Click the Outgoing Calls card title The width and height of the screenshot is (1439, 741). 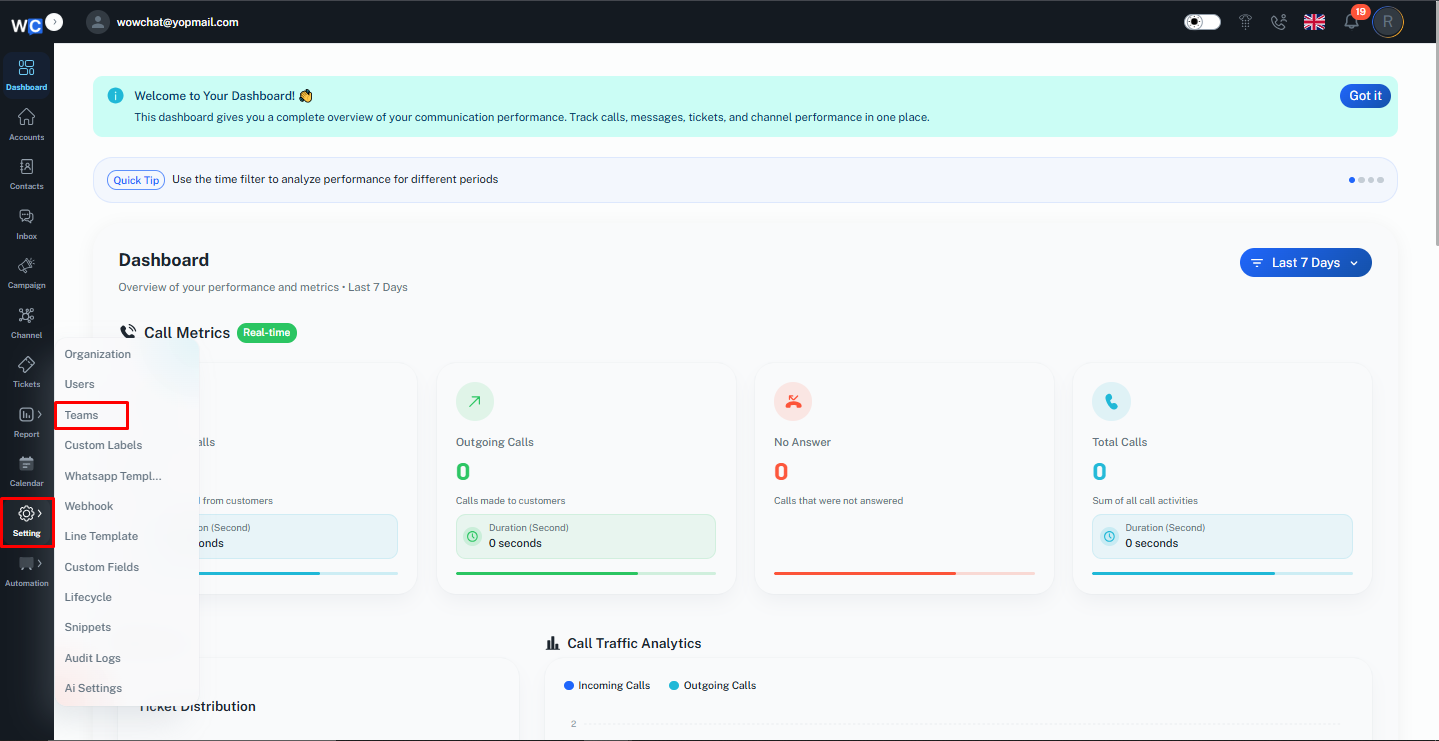[495, 442]
